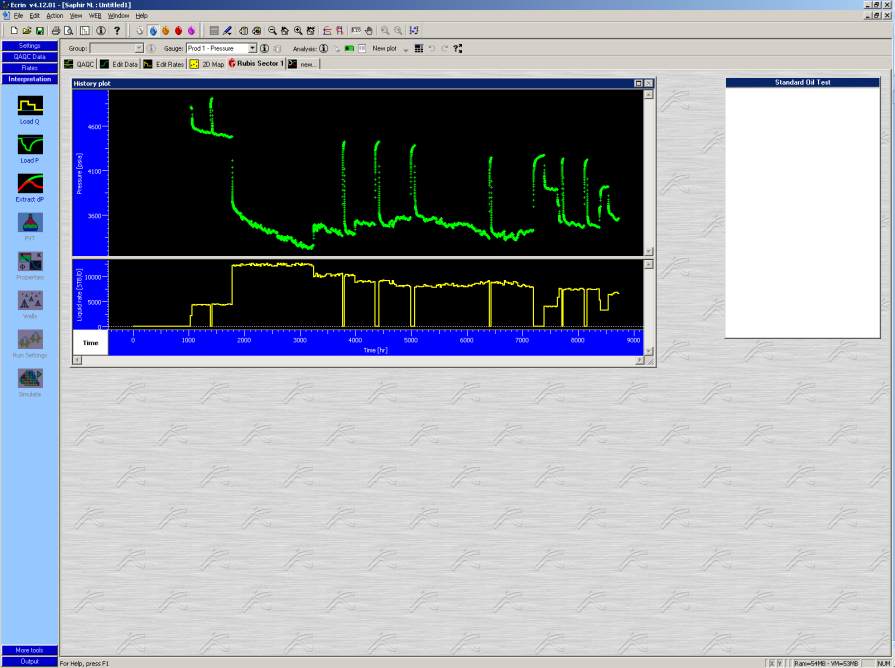Viewport: 895px width, 668px height.
Task: Click the More tools button
Action: coord(29,650)
